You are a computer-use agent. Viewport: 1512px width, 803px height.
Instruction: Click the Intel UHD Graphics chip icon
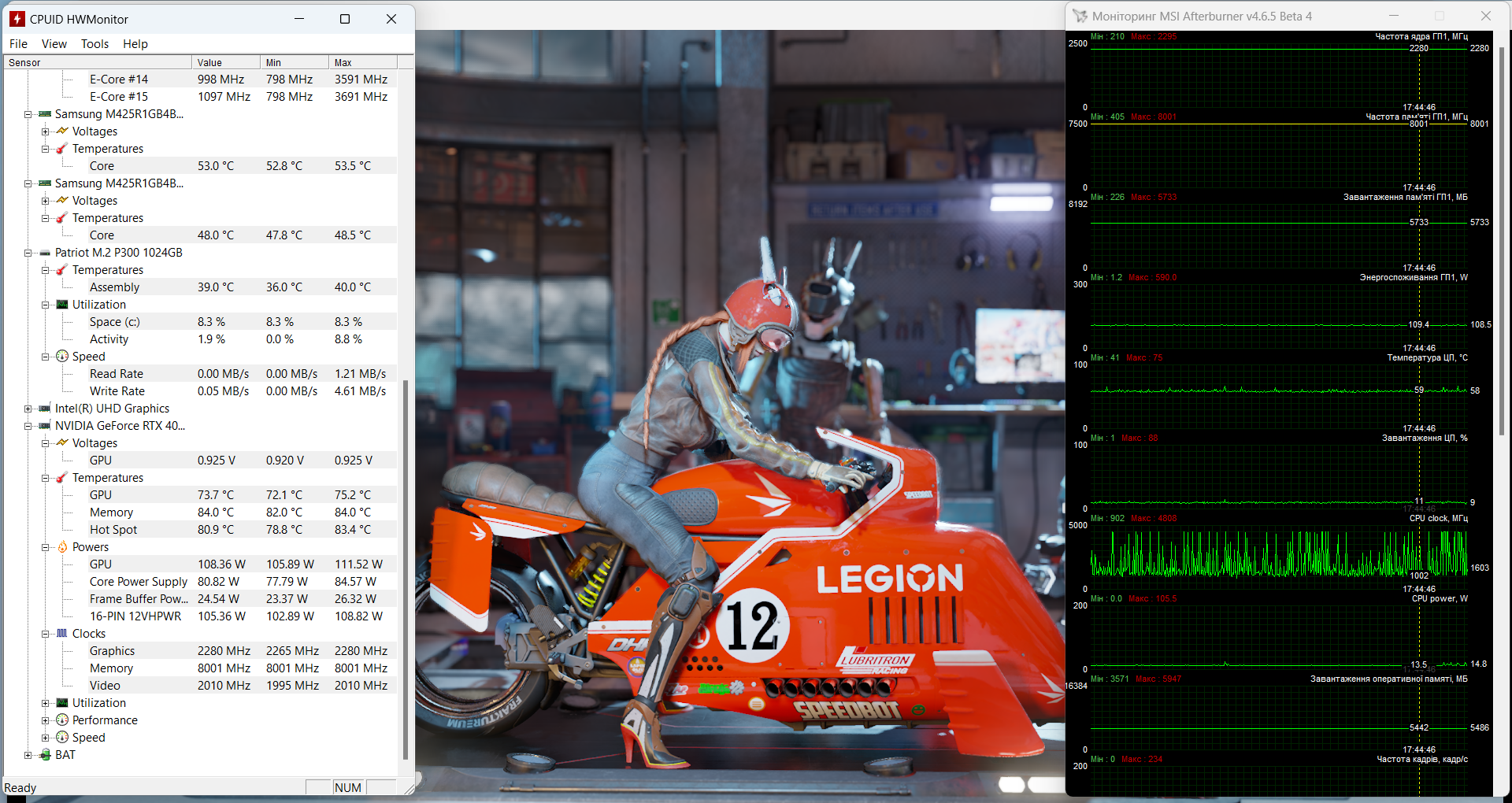point(45,409)
